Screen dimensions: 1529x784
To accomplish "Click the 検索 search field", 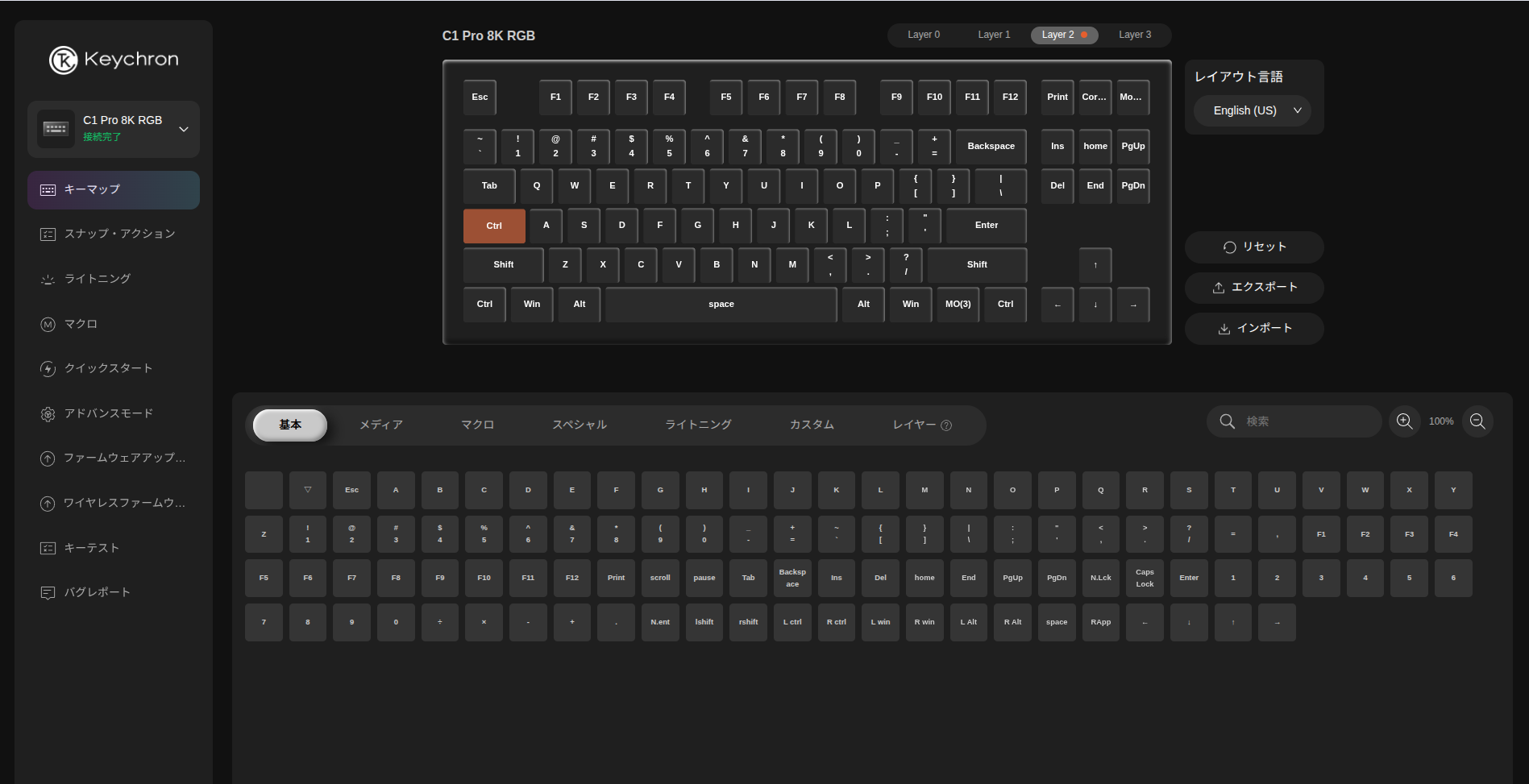I will pyautogui.click(x=1306, y=421).
